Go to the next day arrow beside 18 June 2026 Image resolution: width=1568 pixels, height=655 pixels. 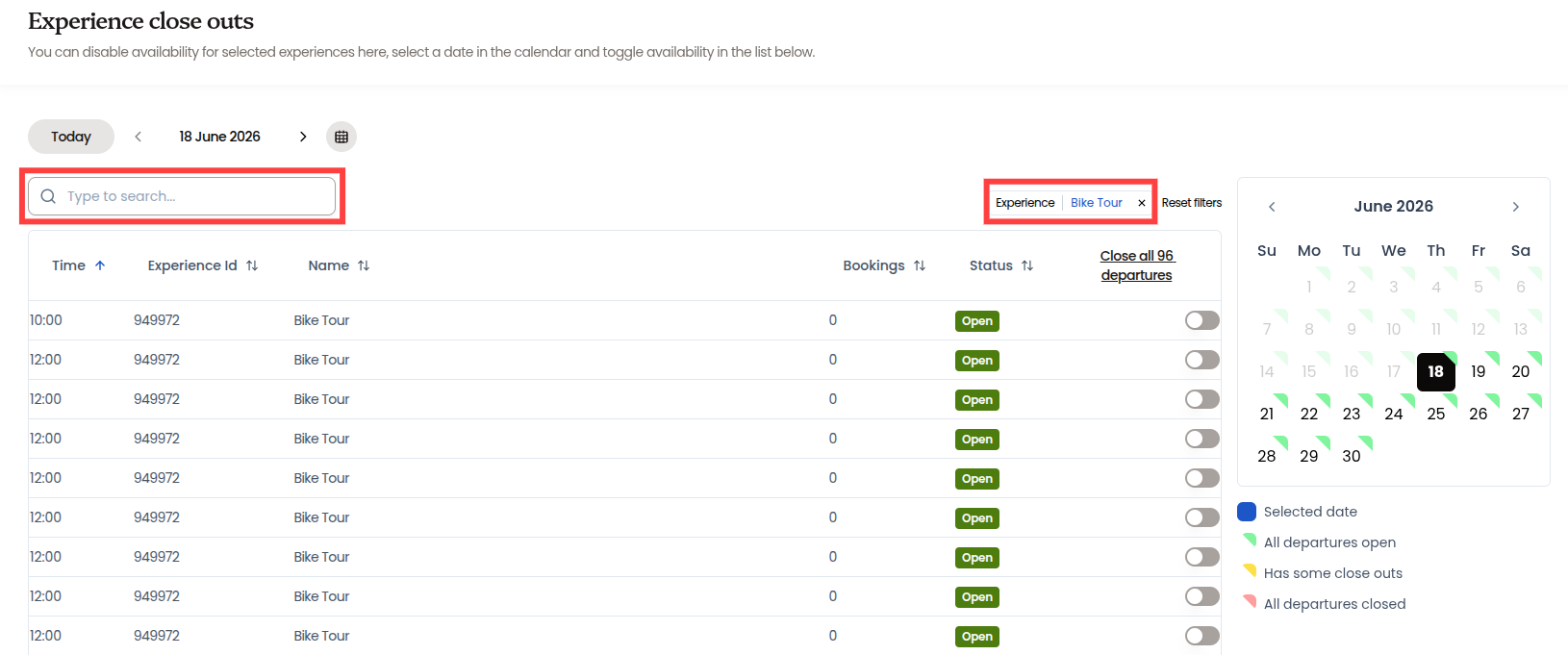pyautogui.click(x=303, y=137)
